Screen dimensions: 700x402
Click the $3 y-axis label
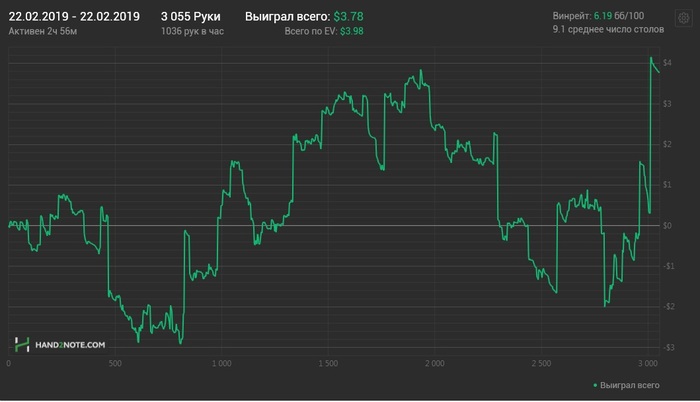(x=667, y=104)
